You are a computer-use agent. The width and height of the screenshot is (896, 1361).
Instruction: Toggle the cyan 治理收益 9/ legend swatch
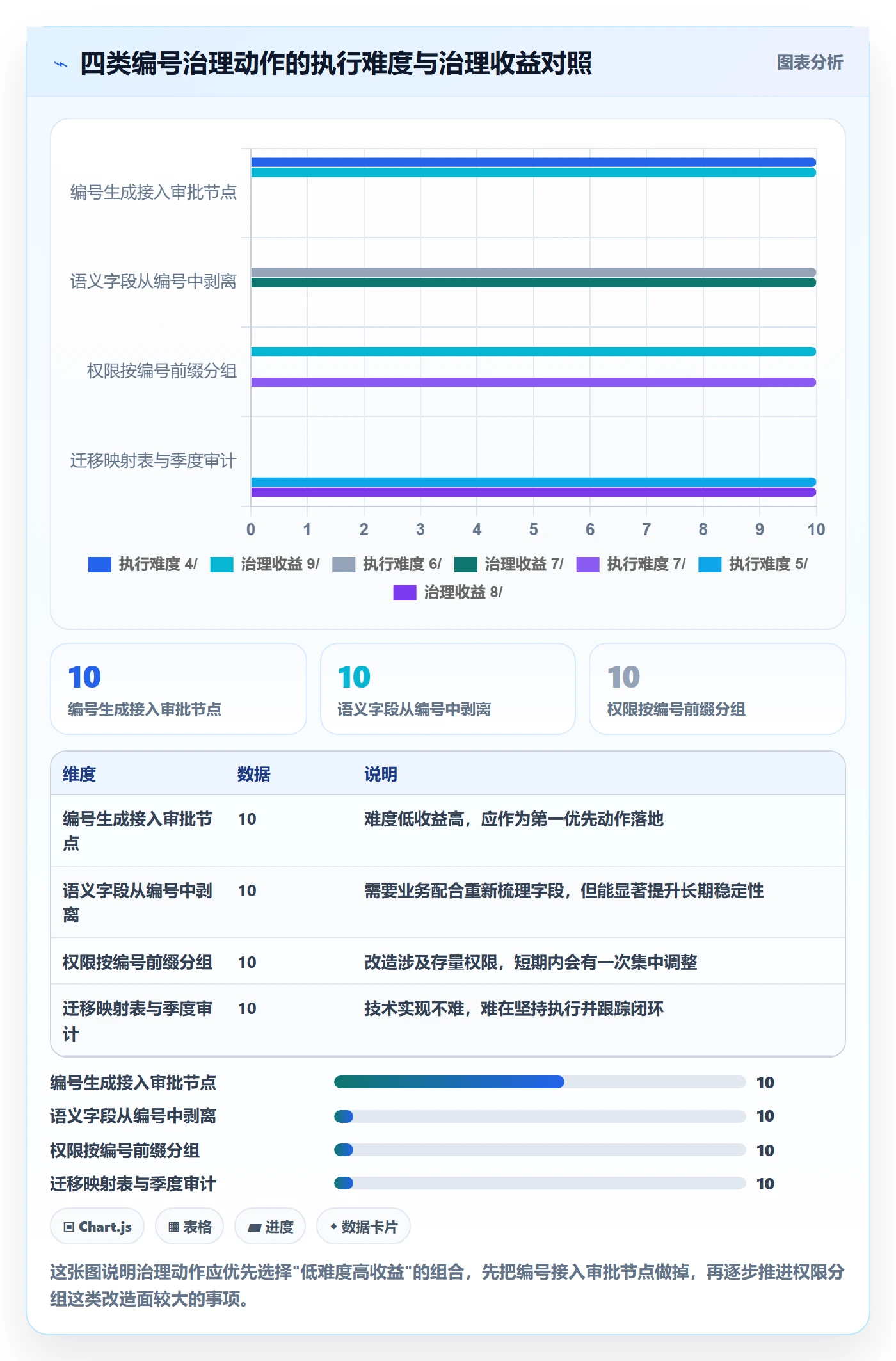pos(222,564)
